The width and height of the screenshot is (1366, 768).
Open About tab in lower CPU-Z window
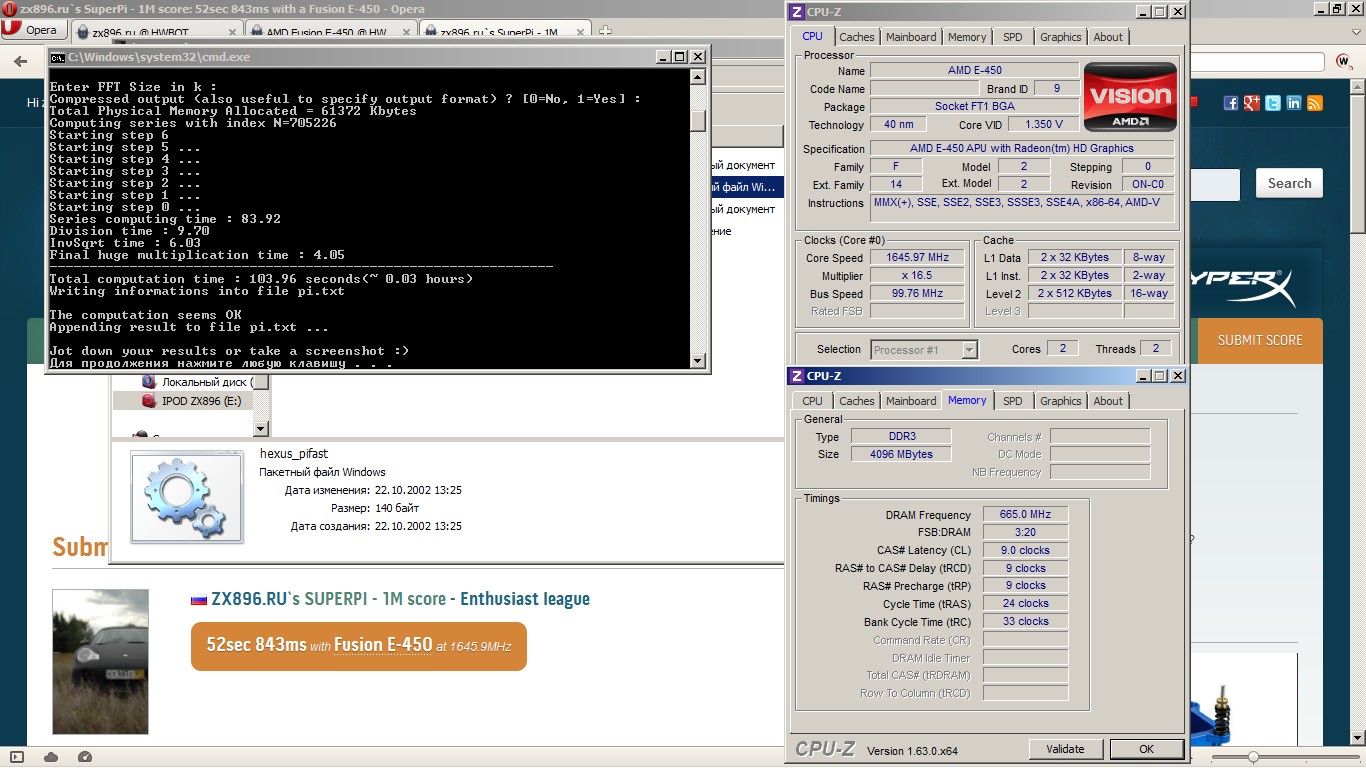tap(1108, 401)
